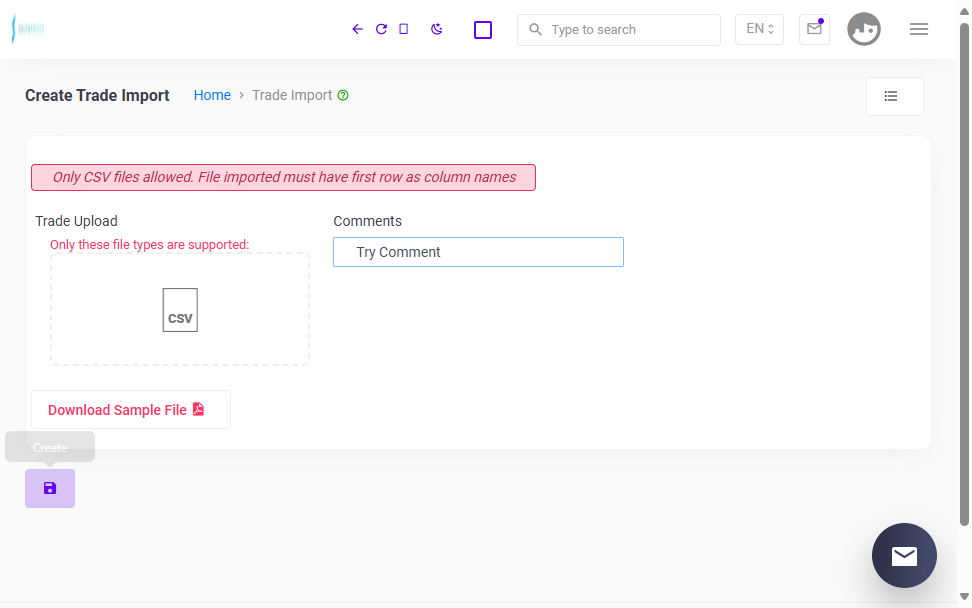Toggle dark mode with the moon icon

[436, 29]
